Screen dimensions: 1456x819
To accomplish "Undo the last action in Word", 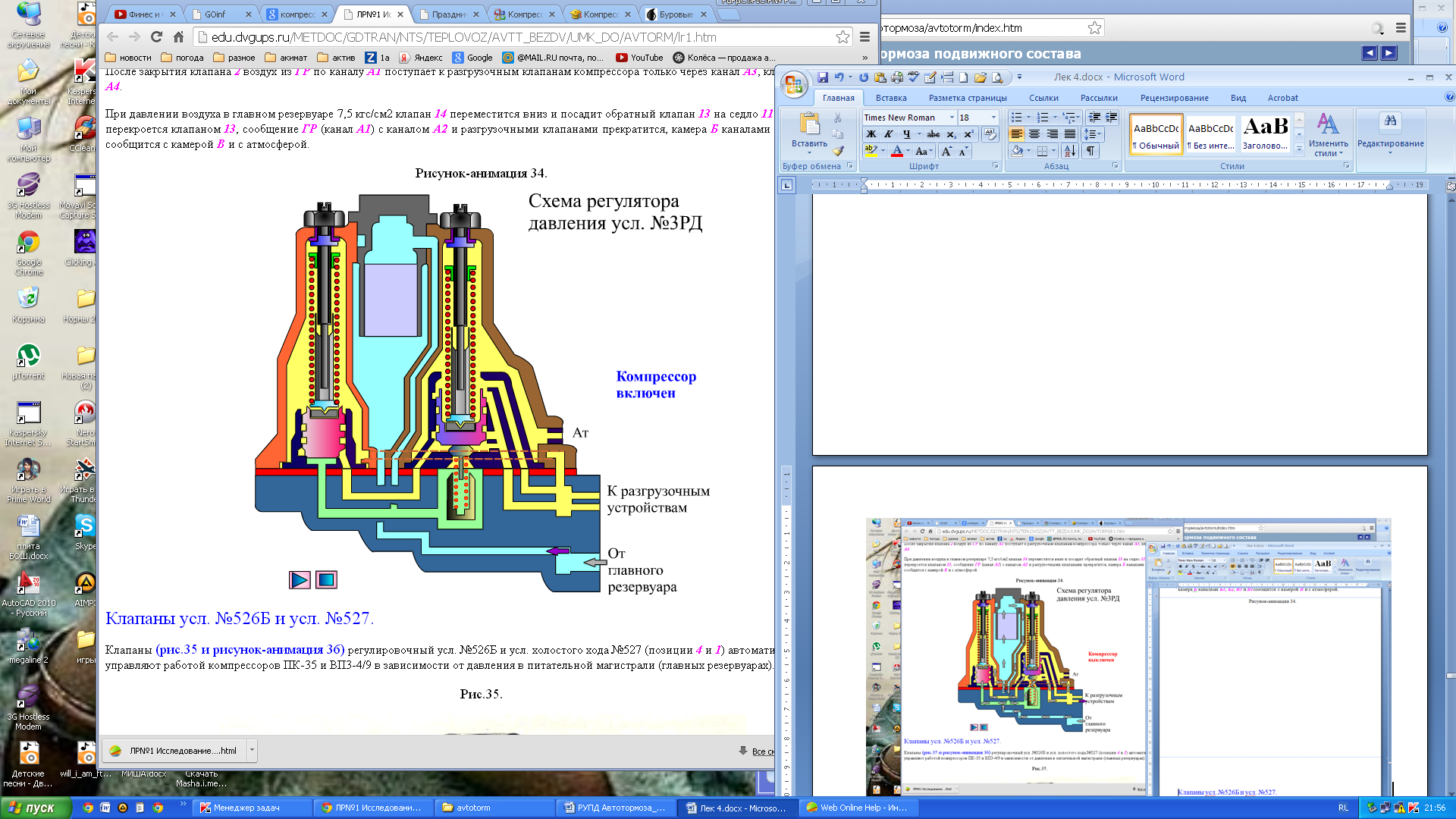I will click(x=839, y=77).
